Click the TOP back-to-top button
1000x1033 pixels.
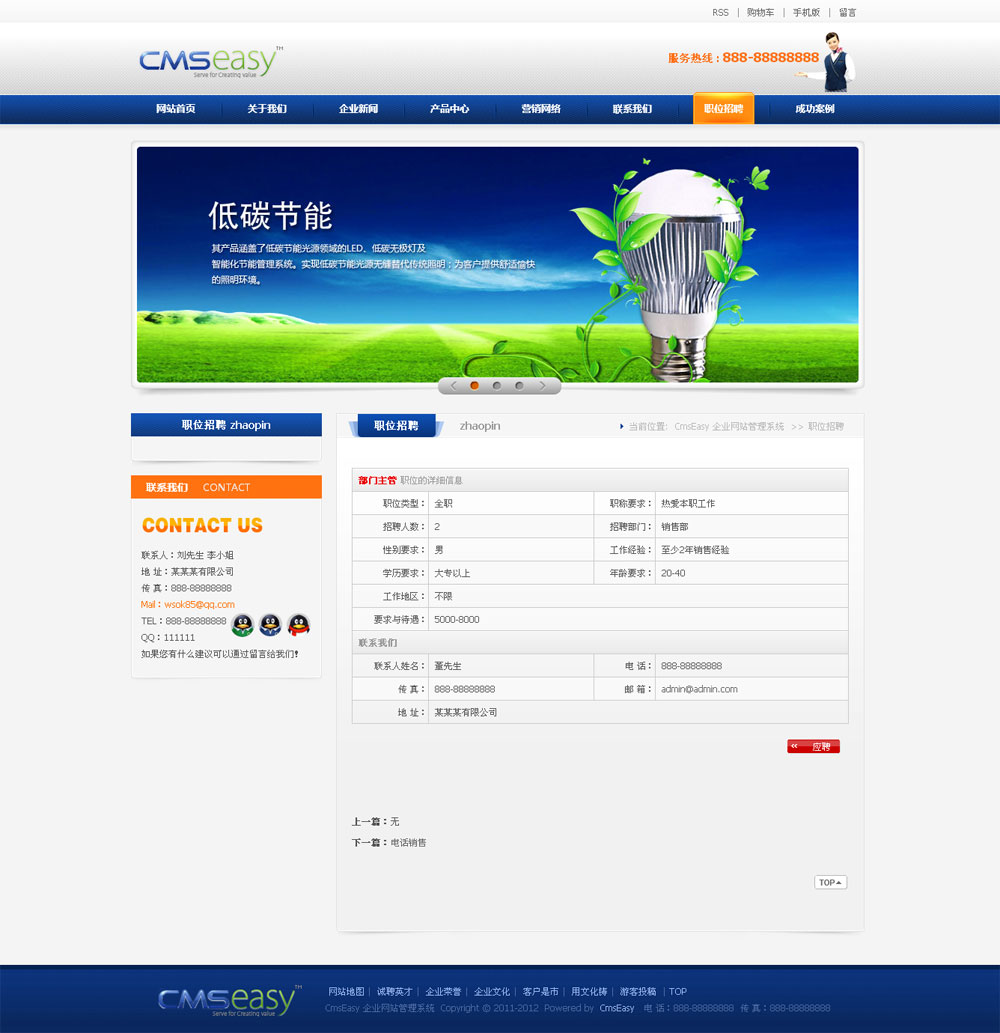click(830, 882)
